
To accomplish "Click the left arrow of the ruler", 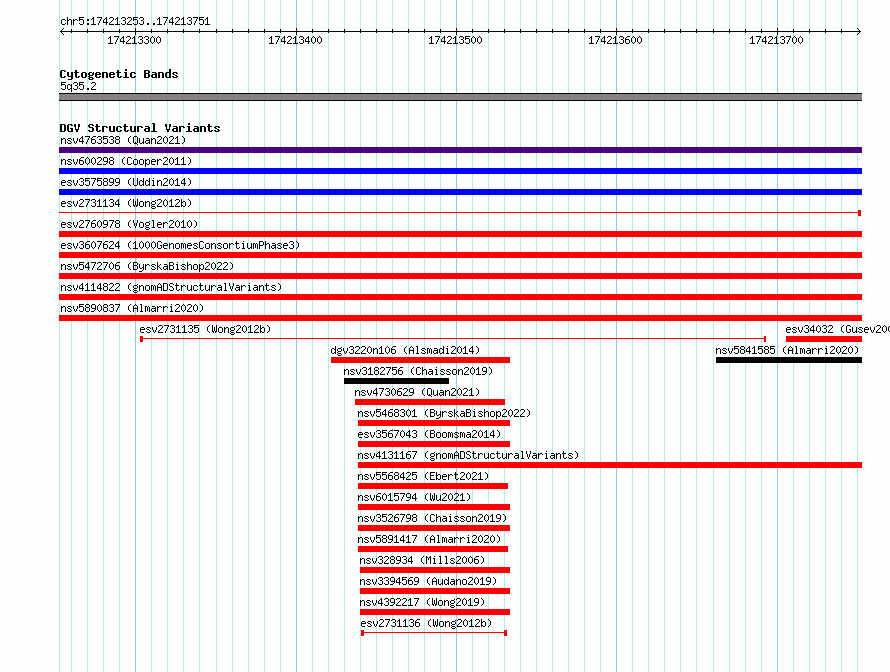I will point(62,31).
